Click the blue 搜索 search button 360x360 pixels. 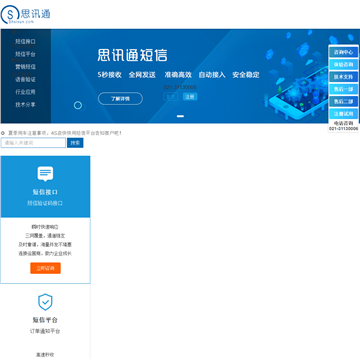tap(75, 143)
